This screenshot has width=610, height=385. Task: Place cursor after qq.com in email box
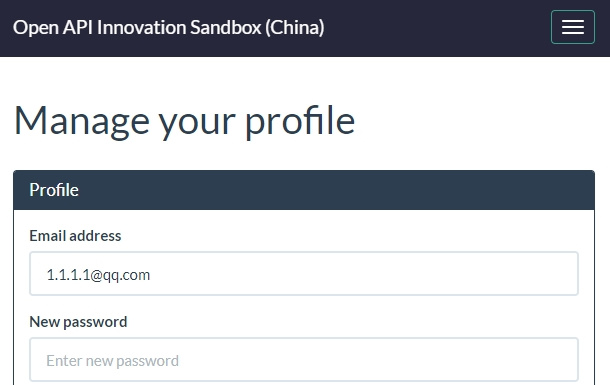click(x=151, y=275)
